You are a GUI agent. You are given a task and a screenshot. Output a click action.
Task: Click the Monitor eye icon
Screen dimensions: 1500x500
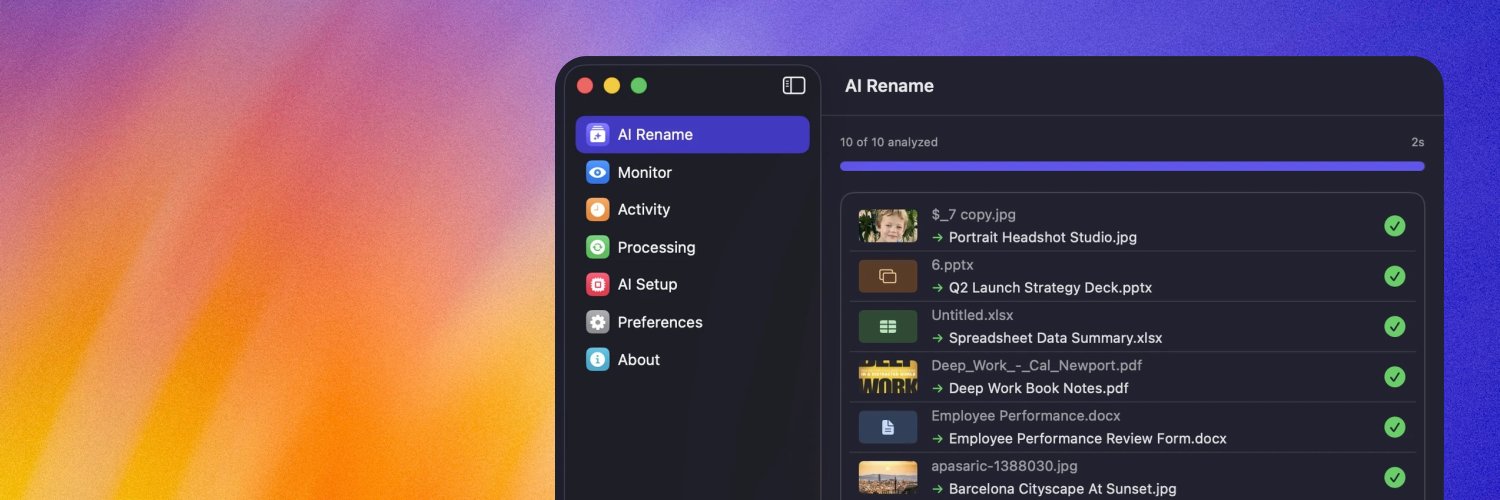pos(598,172)
